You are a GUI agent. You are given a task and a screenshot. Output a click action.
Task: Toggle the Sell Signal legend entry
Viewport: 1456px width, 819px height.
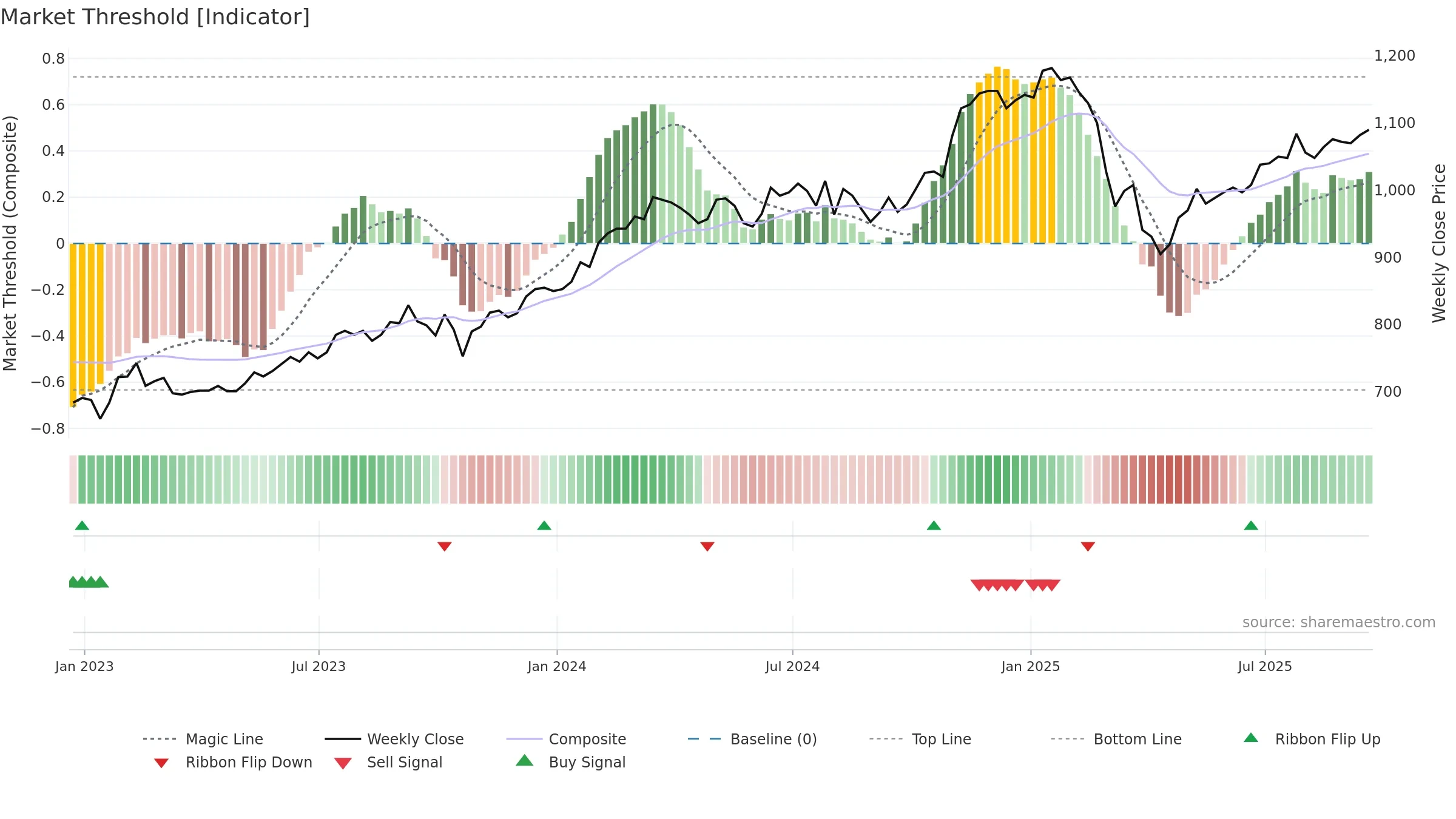coord(388,762)
